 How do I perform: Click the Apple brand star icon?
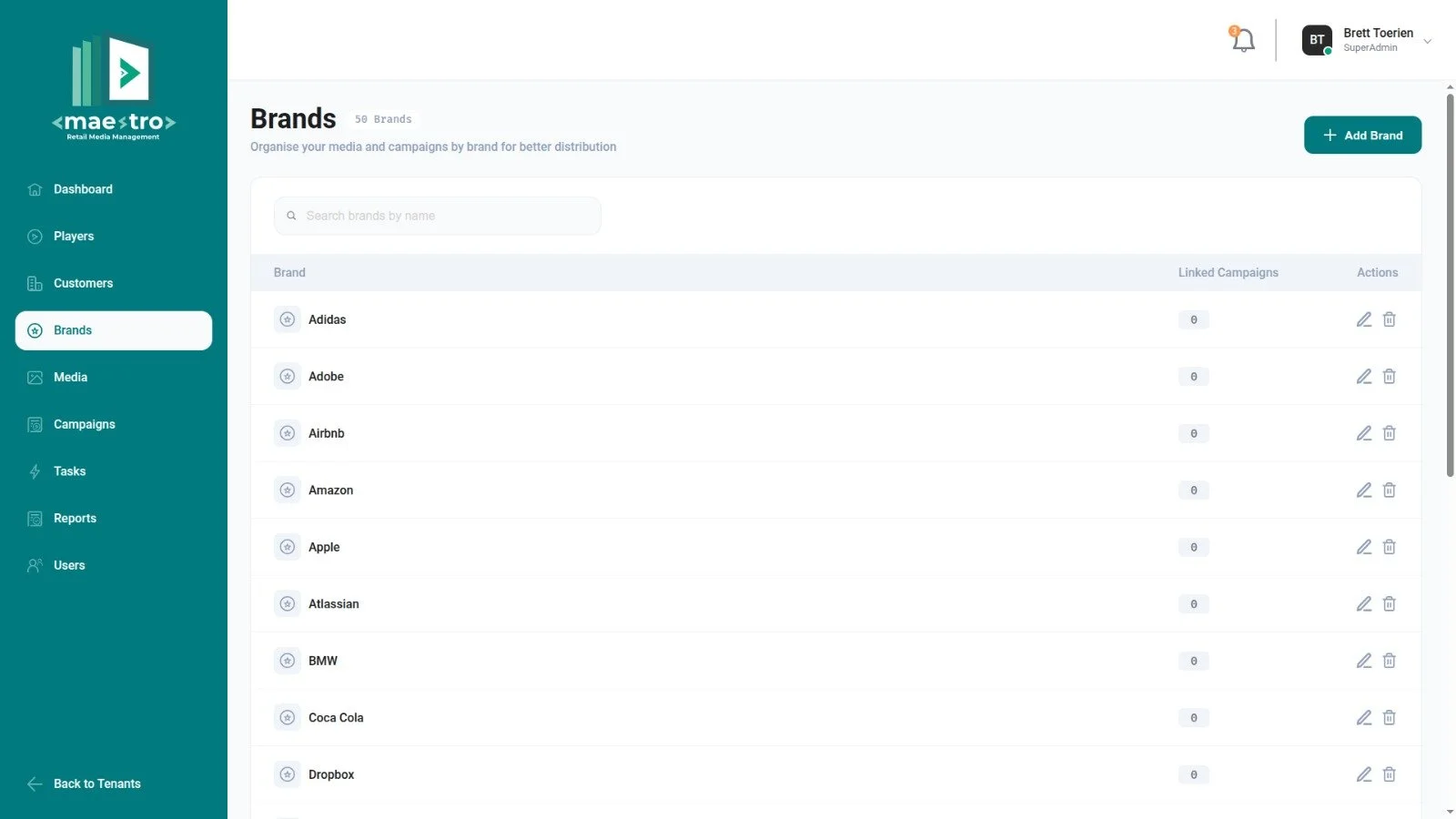(288, 547)
